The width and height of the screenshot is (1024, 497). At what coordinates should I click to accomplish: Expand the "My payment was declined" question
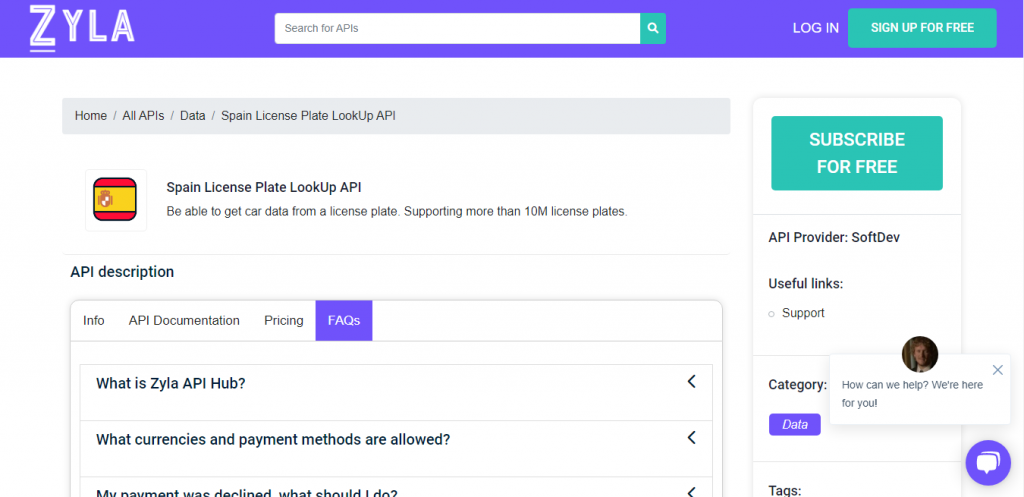396,488
